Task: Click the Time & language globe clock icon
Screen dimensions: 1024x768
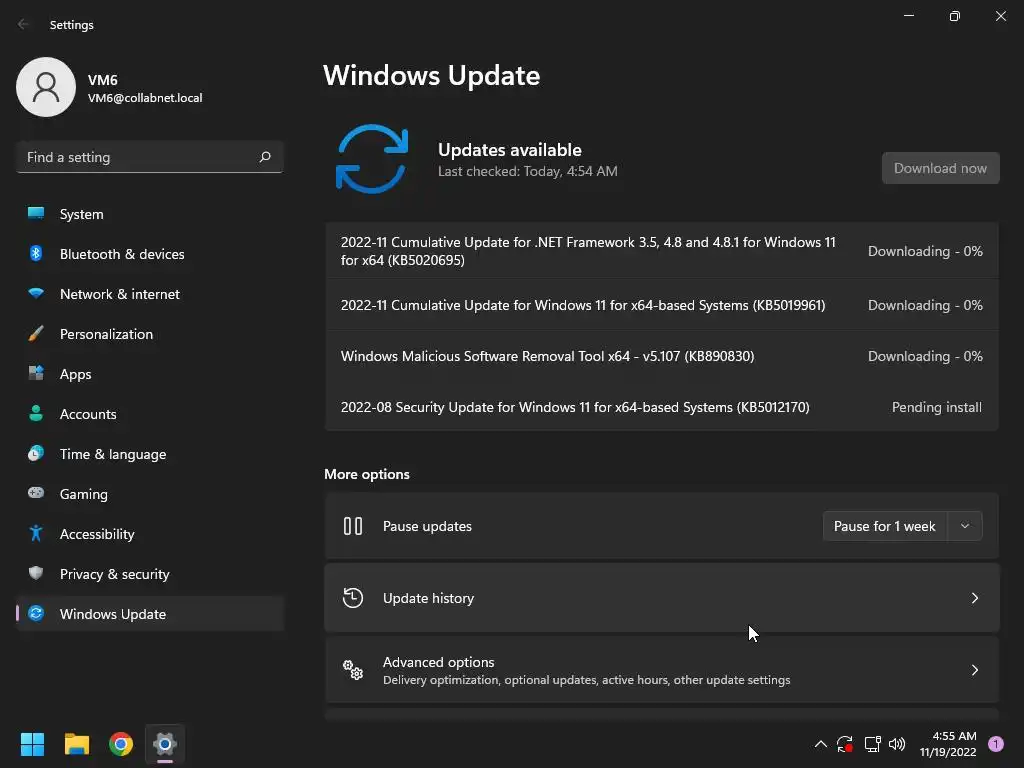Action: [36, 453]
